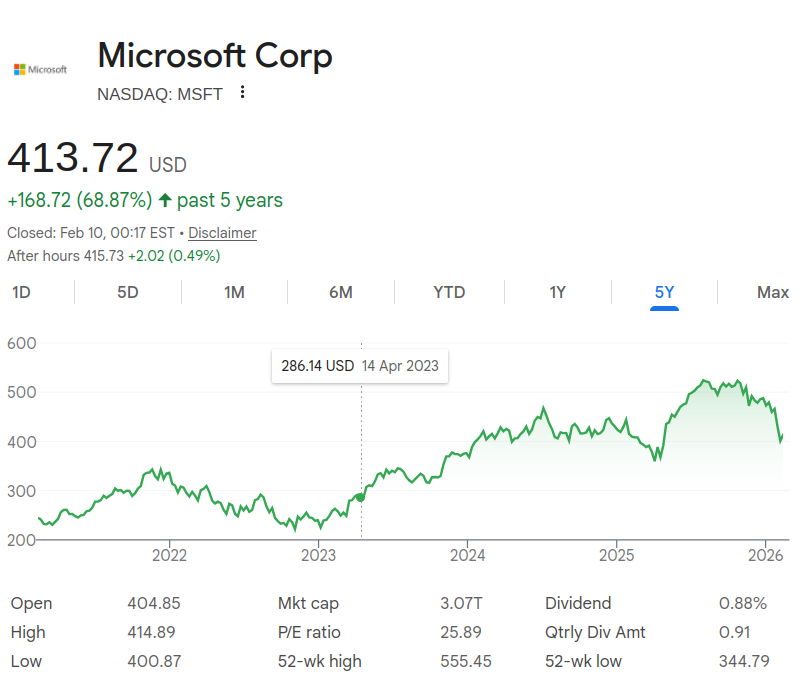Click the Microsoft Corp title
The image size is (808, 698).
pyautogui.click(x=215, y=55)
